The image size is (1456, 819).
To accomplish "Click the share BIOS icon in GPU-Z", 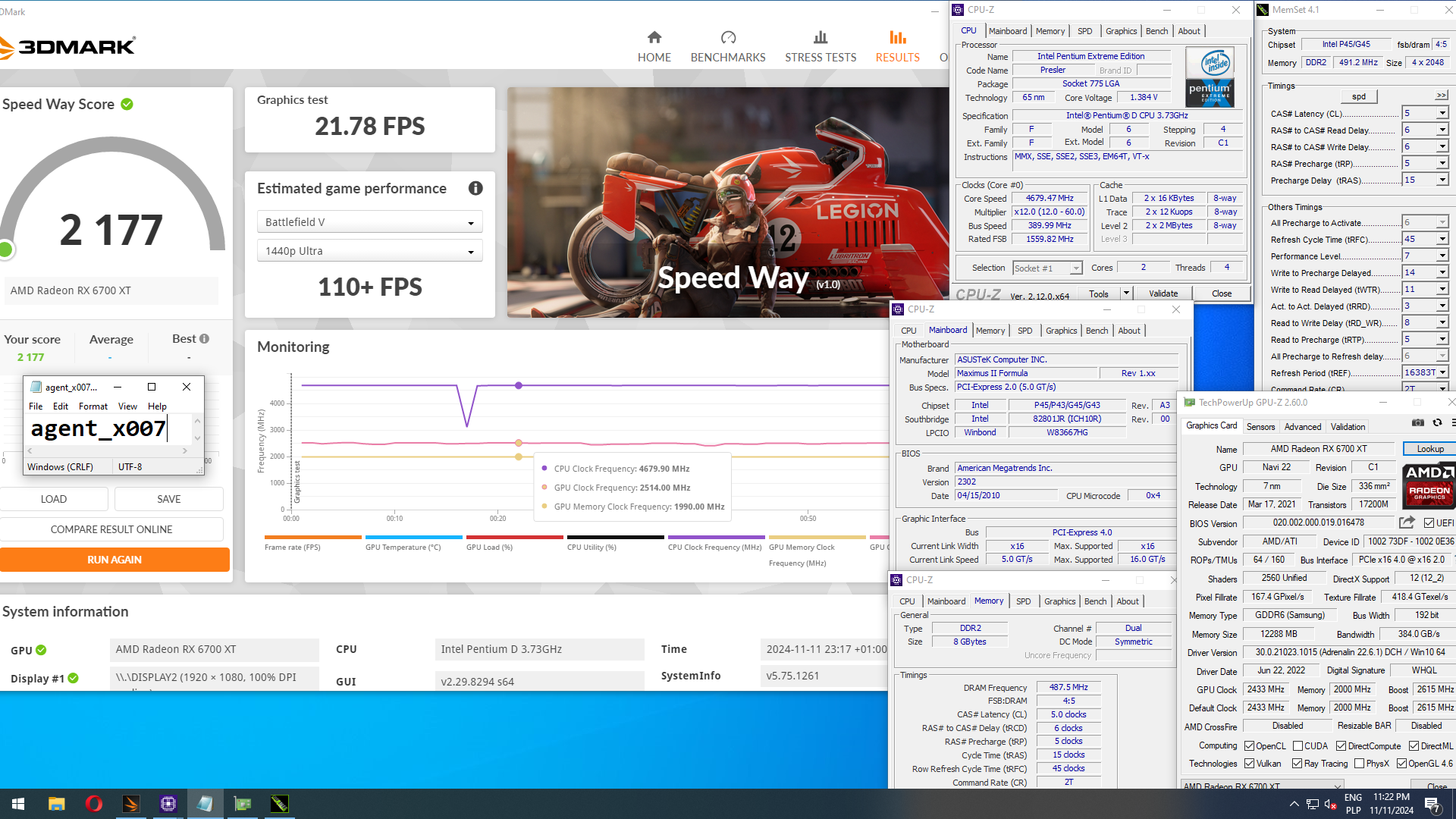I will point(1407,522).
